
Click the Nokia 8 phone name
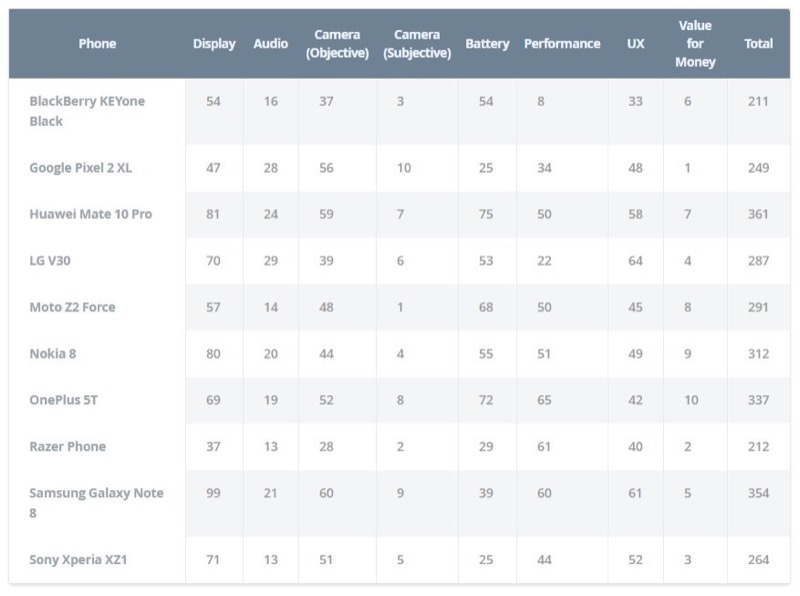pos(54,353)
